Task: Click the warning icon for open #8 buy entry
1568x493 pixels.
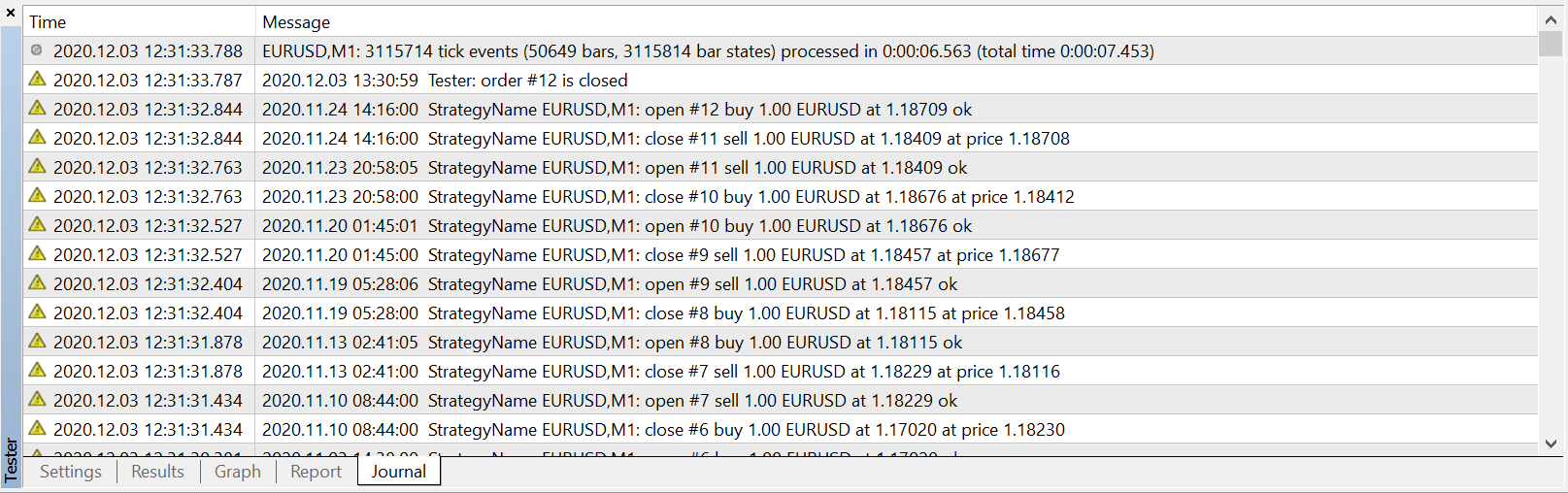Action: click(37, 341)
